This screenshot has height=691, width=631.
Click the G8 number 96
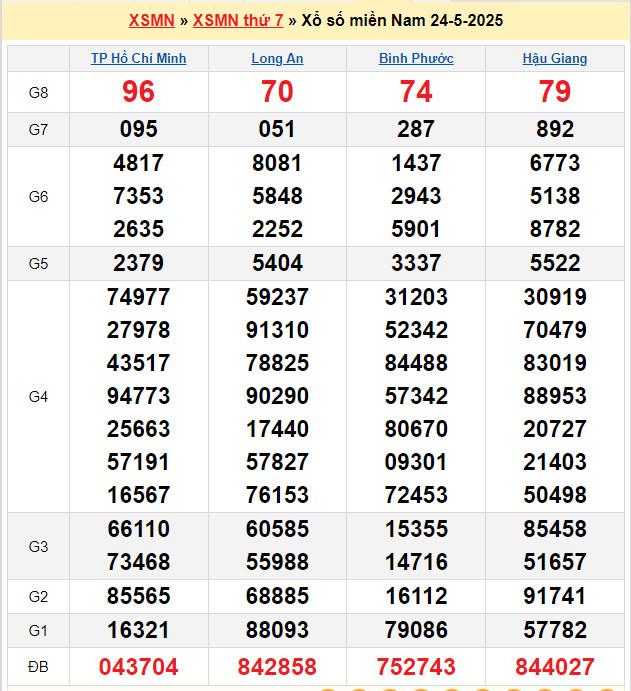click(x=138, y=92)
